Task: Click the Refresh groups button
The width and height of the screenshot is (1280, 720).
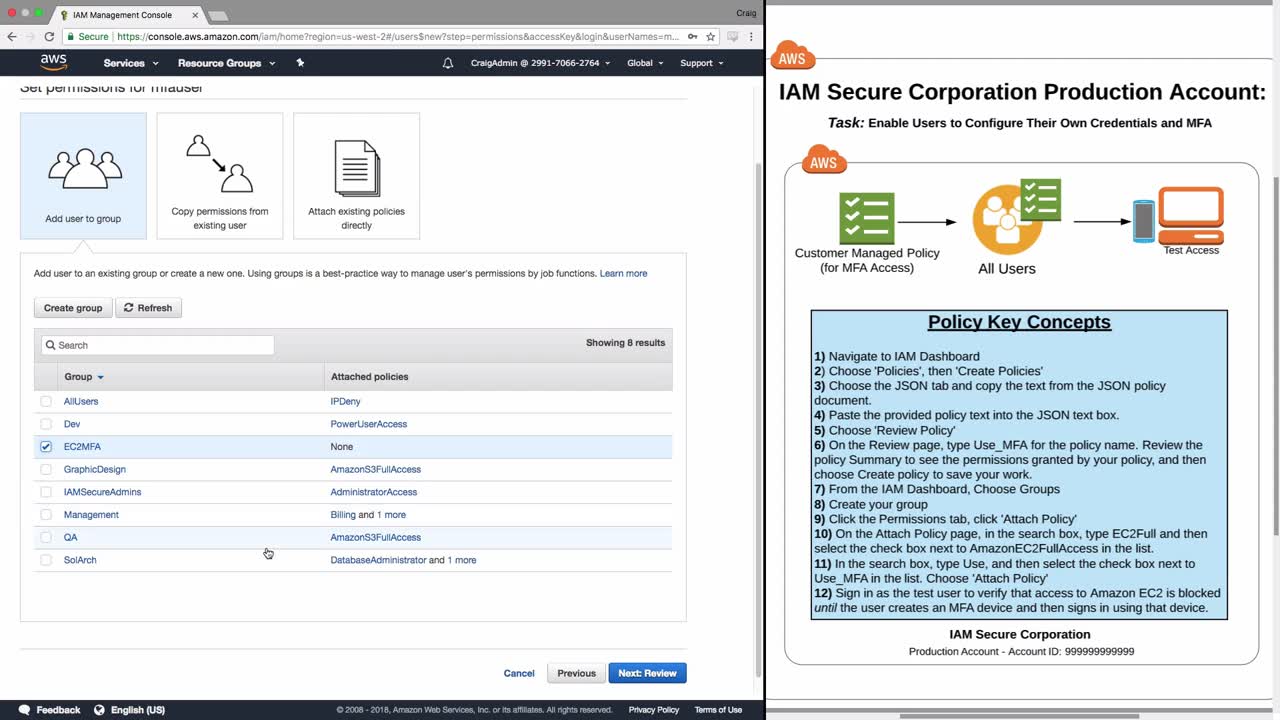Action: [x=148, y=308]
